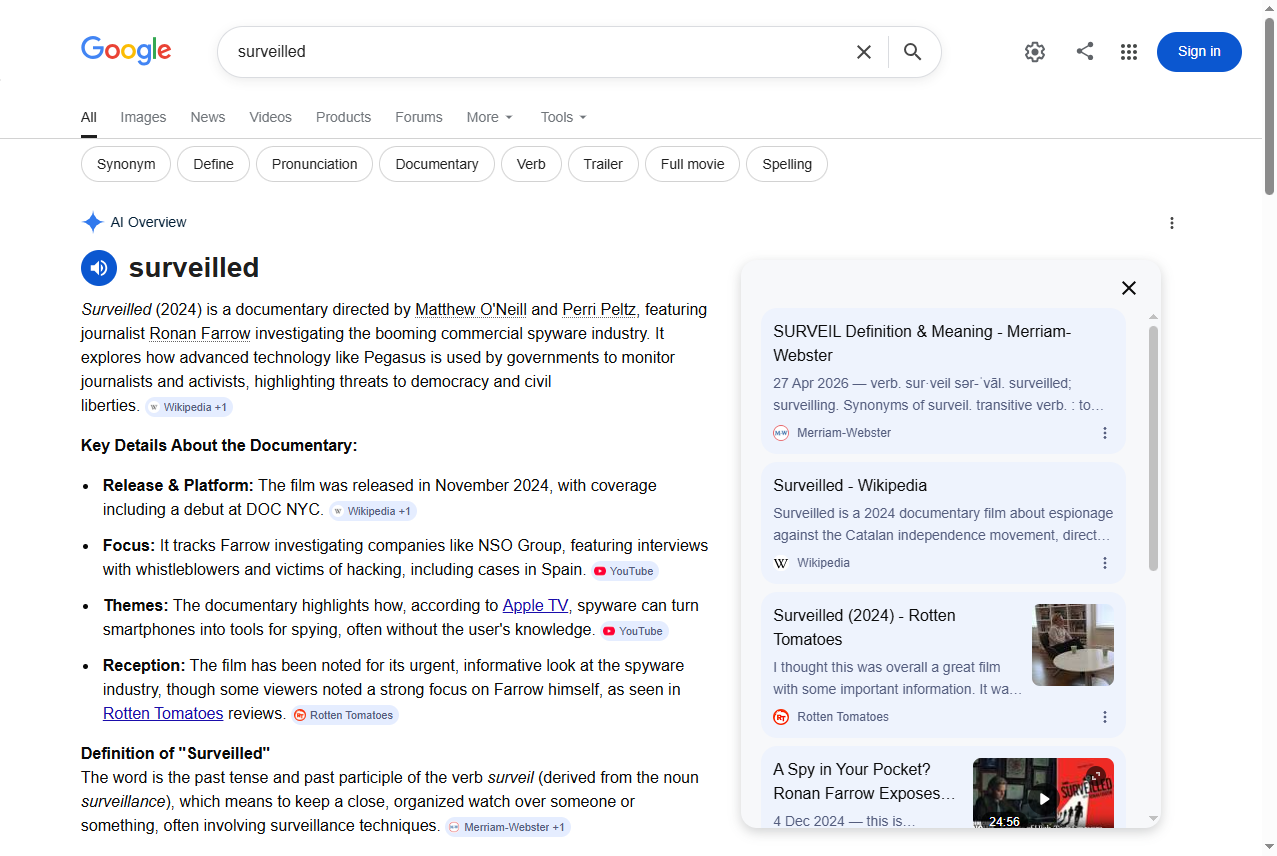Switch to the Videos tab
The image size is (1277, 856).
click(270, 117)
